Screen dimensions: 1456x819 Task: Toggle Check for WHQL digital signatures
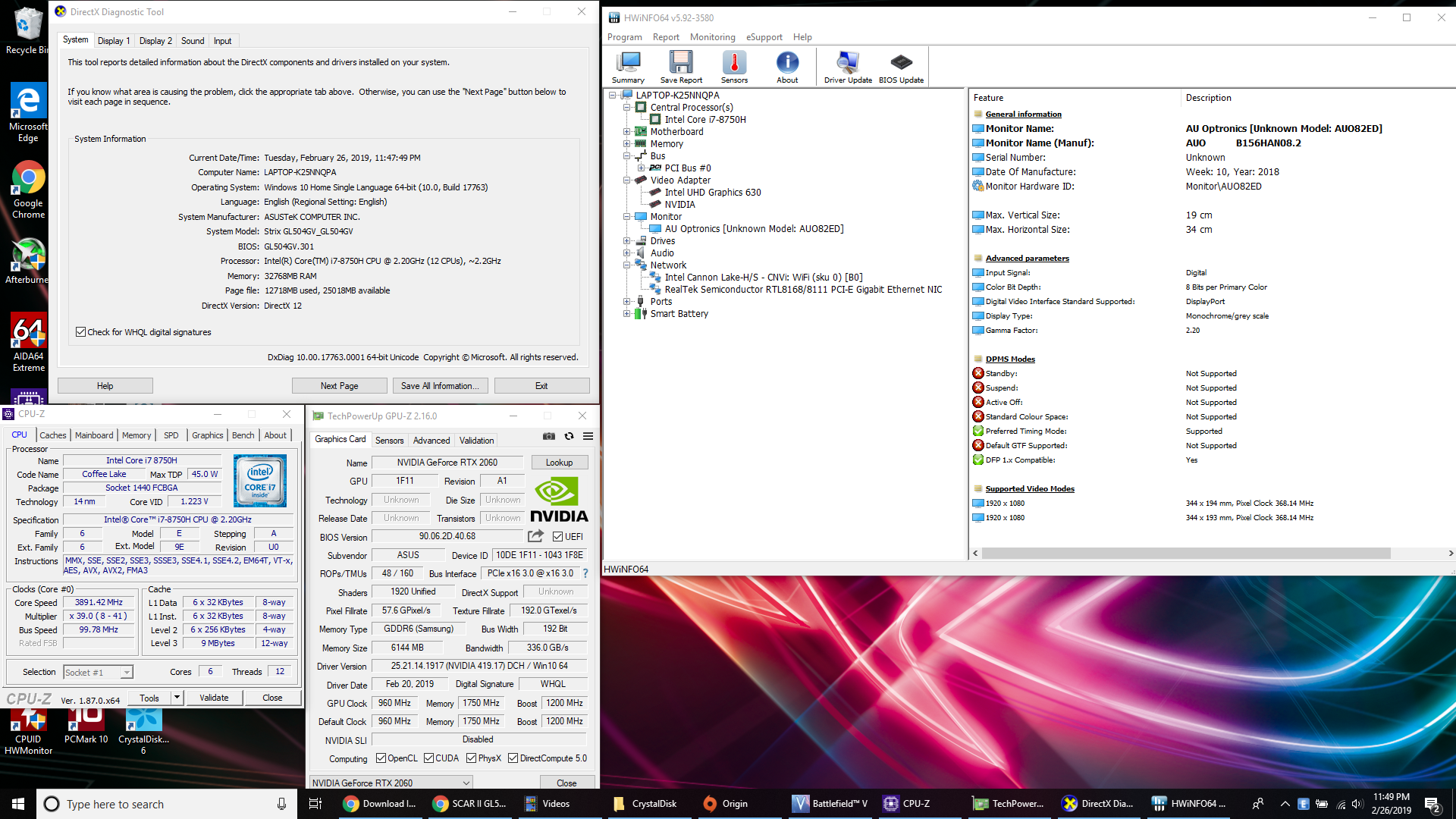pos(80,332)
